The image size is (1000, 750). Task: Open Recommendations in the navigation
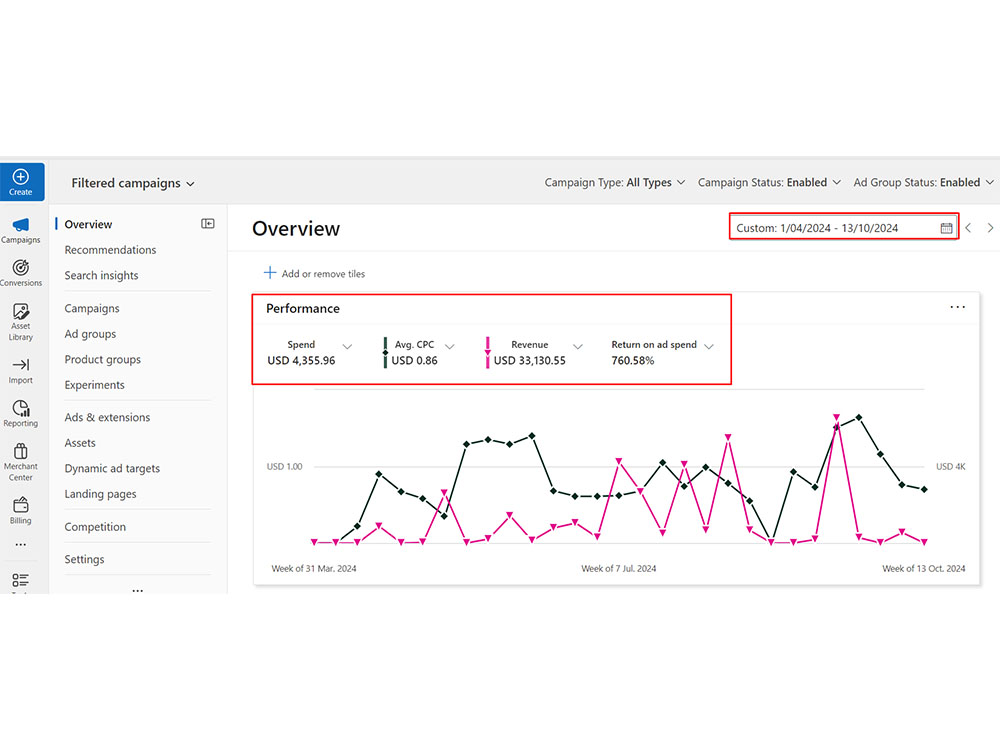[110, 250]
